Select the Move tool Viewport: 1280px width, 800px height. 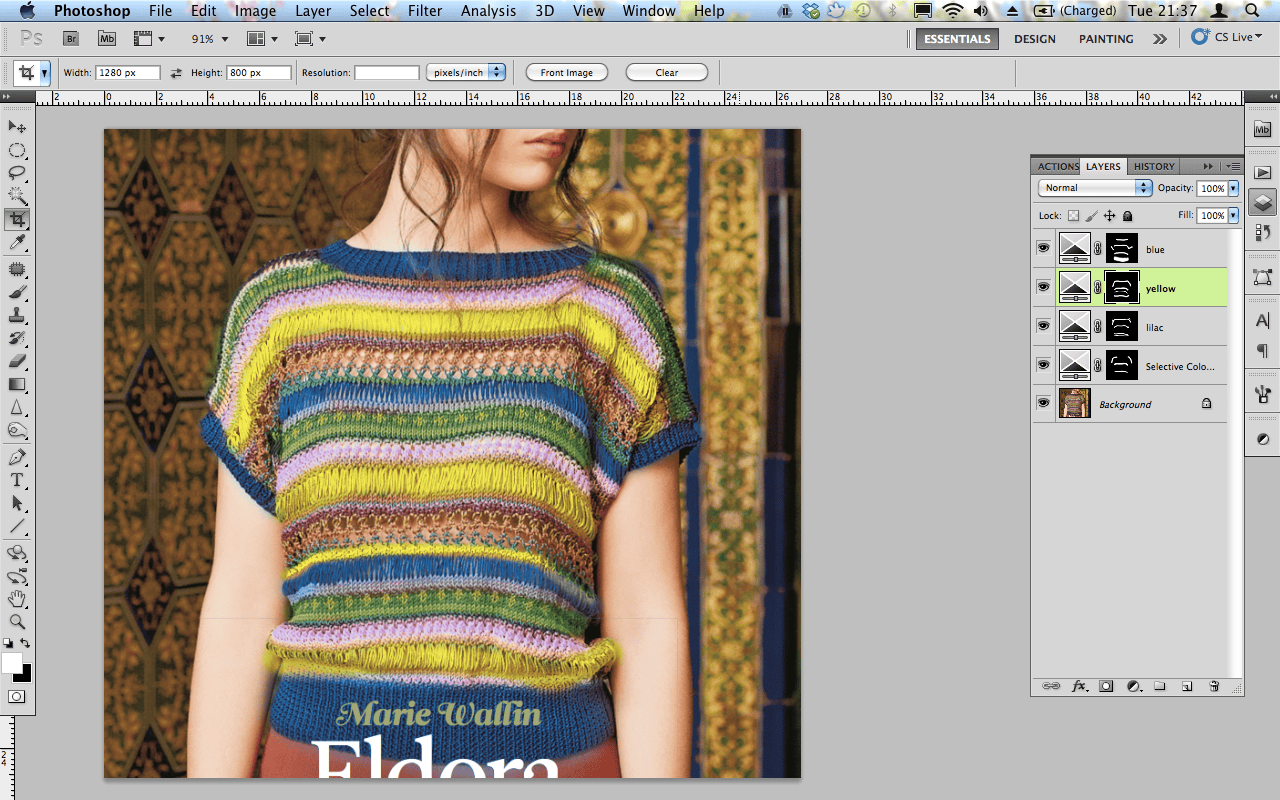(x=17, y=127)
